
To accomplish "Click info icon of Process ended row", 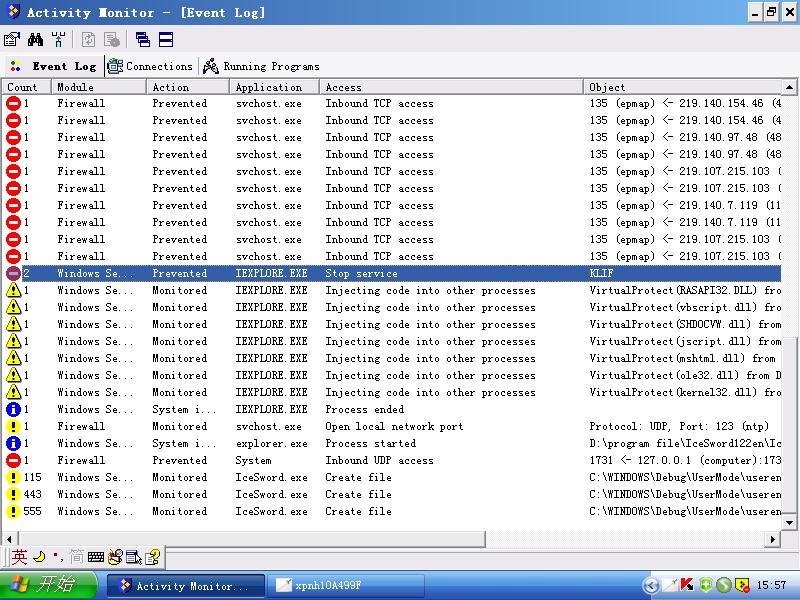I will point(13,409).
